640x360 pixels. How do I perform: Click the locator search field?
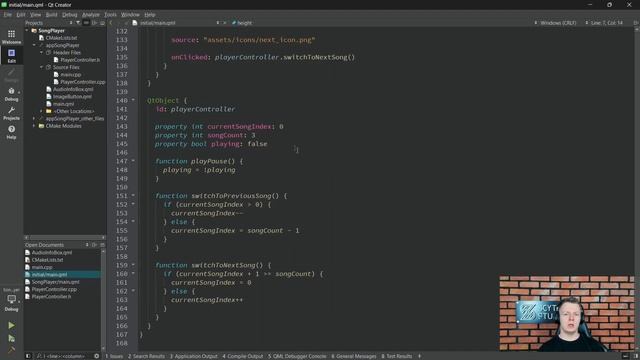pos(63,356)
